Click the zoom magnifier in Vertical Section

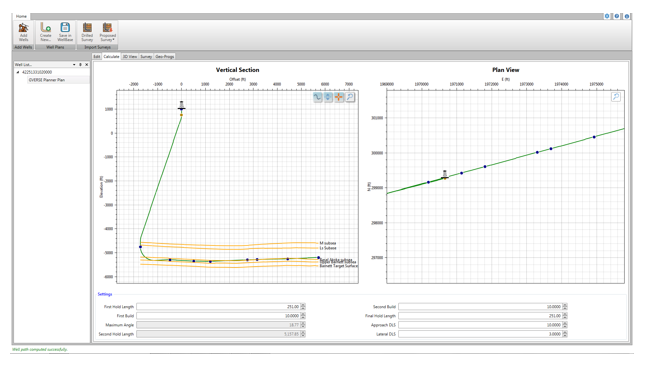(350, 97)
